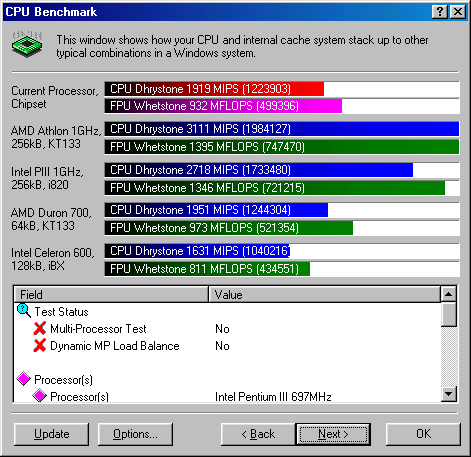Click the Intel Celeron 600, 128kB, iBX label

53,259
